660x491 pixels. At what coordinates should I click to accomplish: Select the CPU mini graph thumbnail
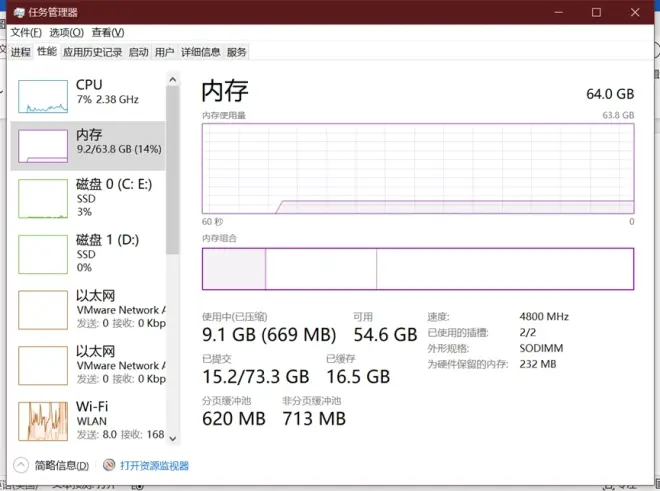click(44, 95)
